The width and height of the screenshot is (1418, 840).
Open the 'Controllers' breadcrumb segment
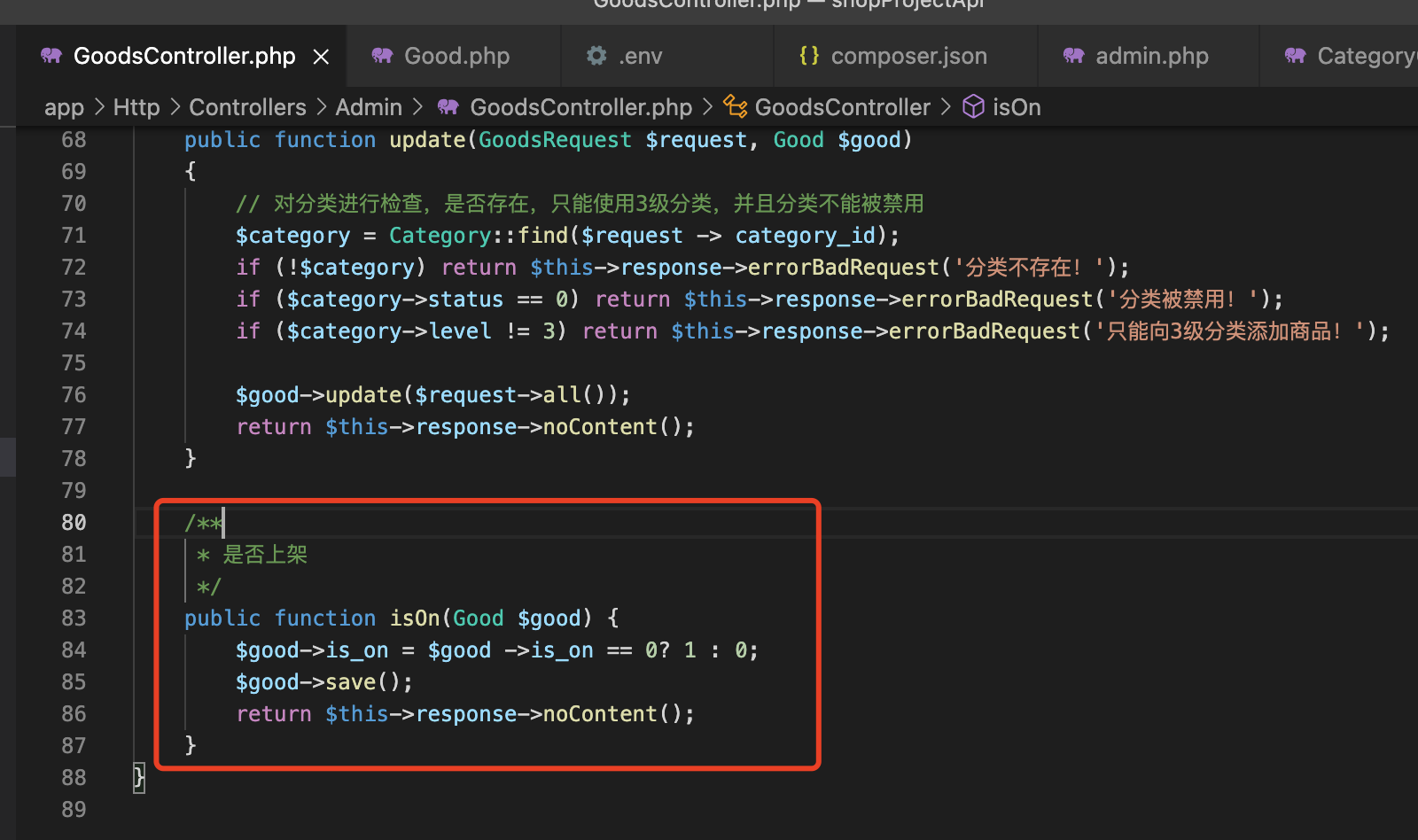coord(247,107)
